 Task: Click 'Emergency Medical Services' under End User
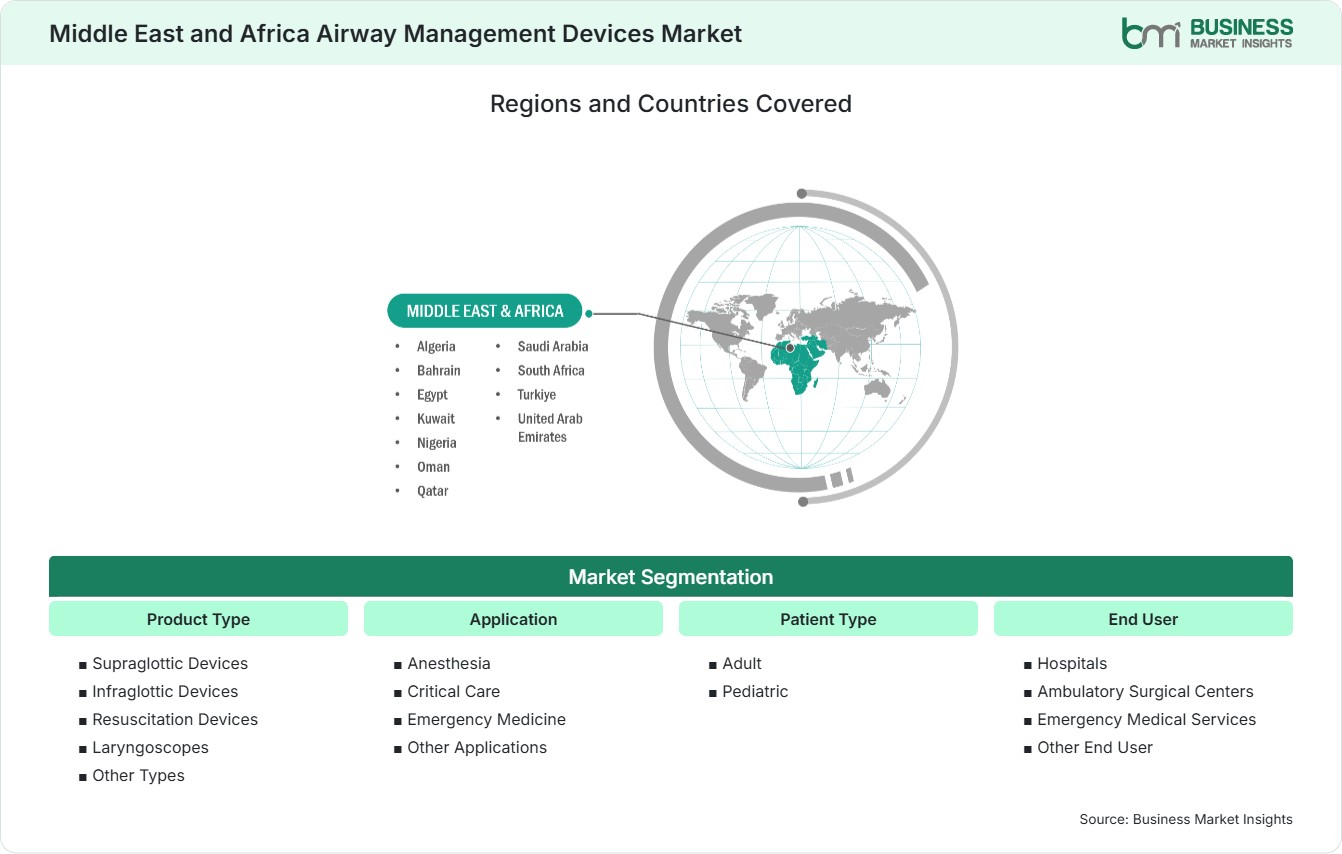pyautogui.click(x=1146, y=719)
